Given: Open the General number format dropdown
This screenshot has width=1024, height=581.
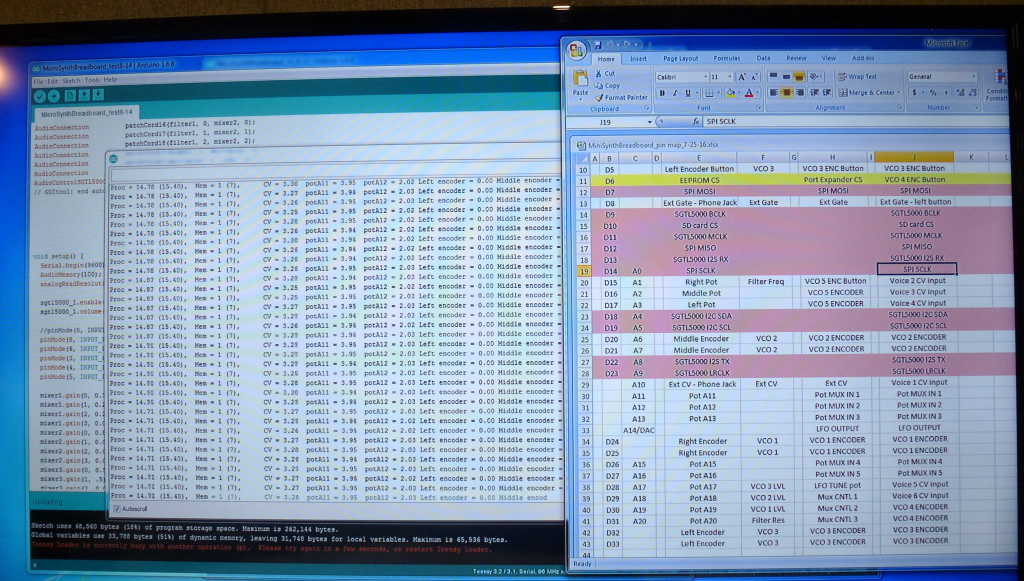Looking at the screenshot, I should 973,76.
